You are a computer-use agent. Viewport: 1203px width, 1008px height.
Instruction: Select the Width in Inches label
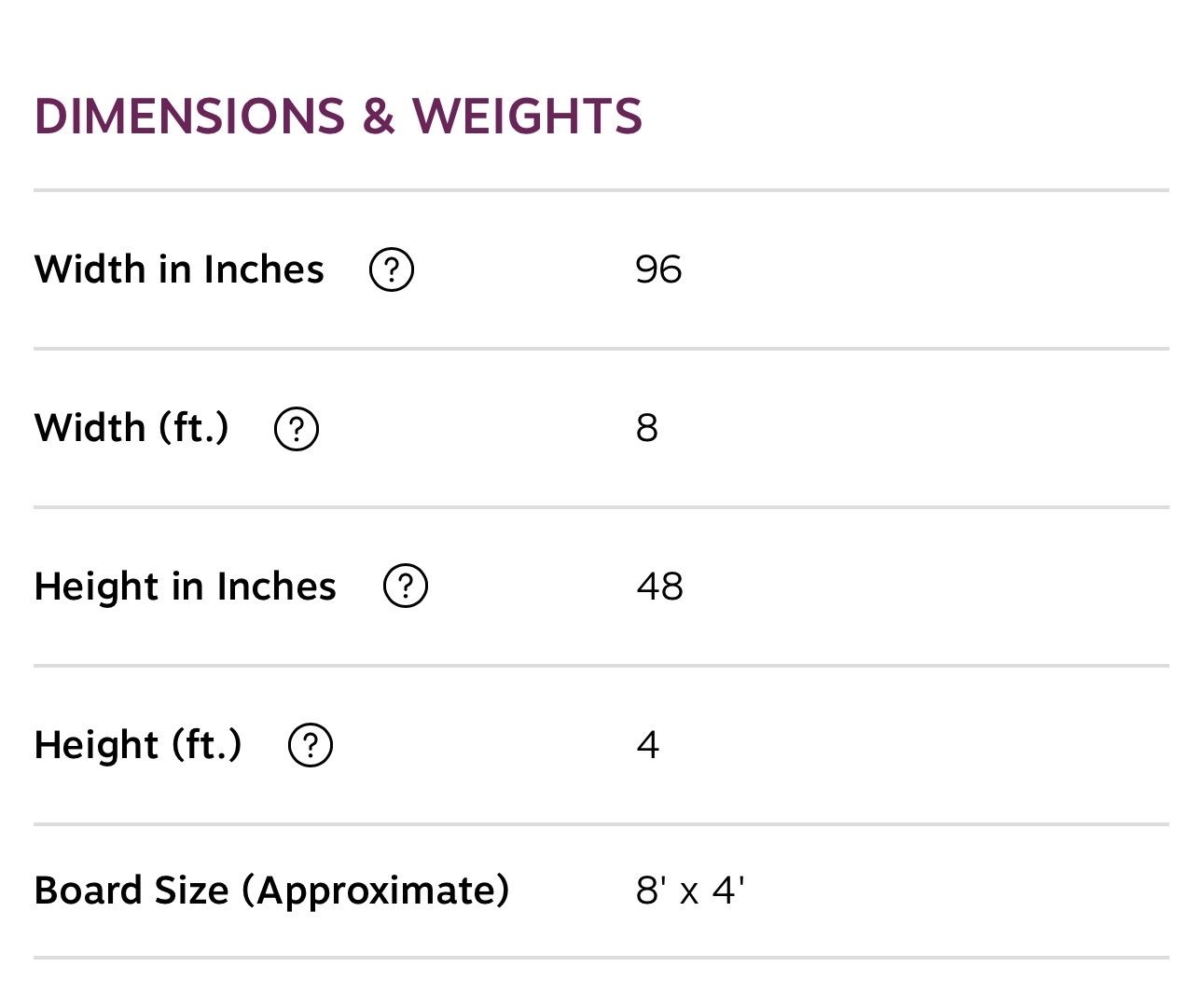point(179,269)
